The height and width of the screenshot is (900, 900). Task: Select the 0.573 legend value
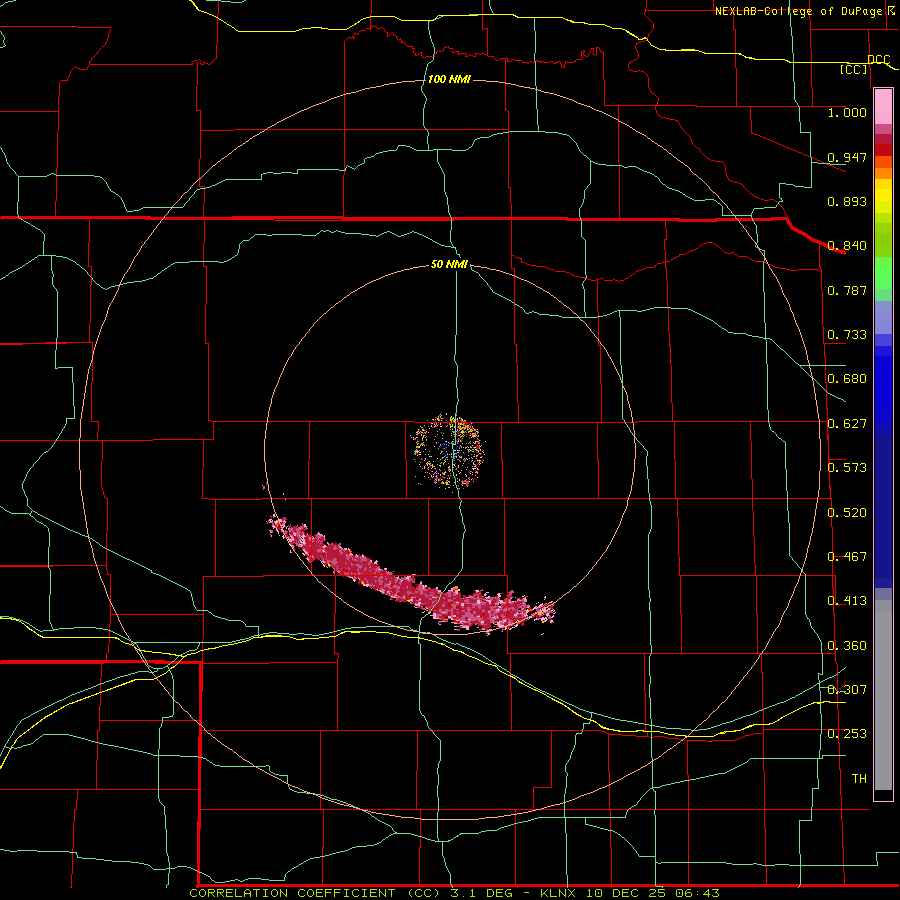(x=847, y=468)
